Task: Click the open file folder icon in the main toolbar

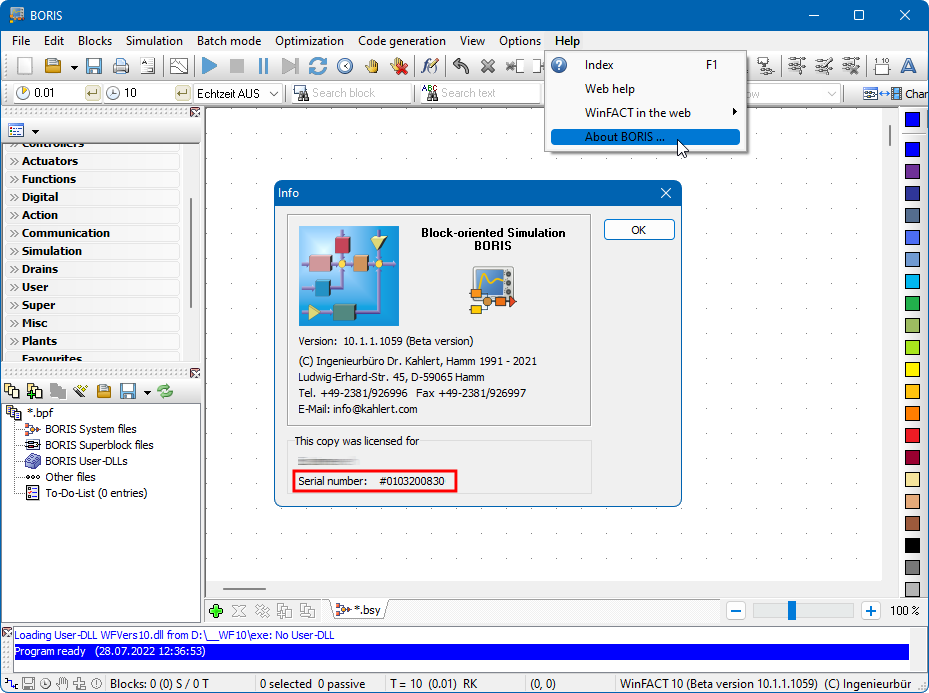Action: [53, 66]
